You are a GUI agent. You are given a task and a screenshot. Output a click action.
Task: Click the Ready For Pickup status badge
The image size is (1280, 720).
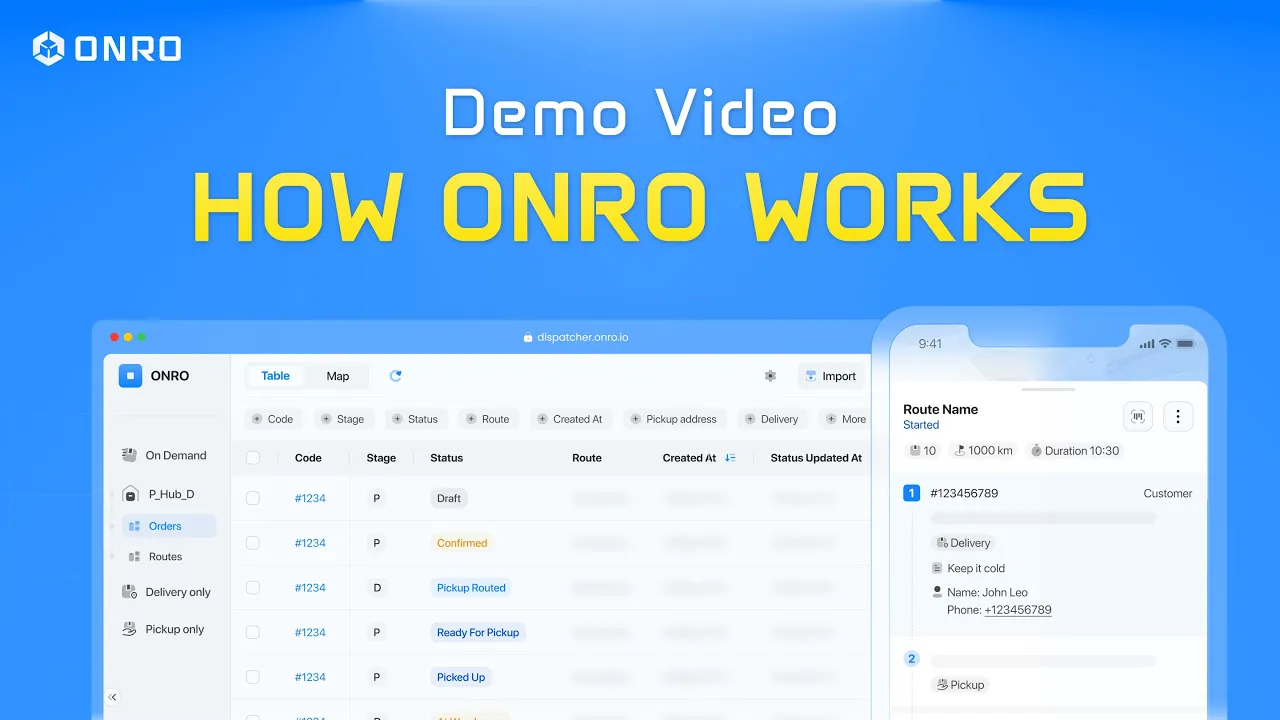click(478, 632)
